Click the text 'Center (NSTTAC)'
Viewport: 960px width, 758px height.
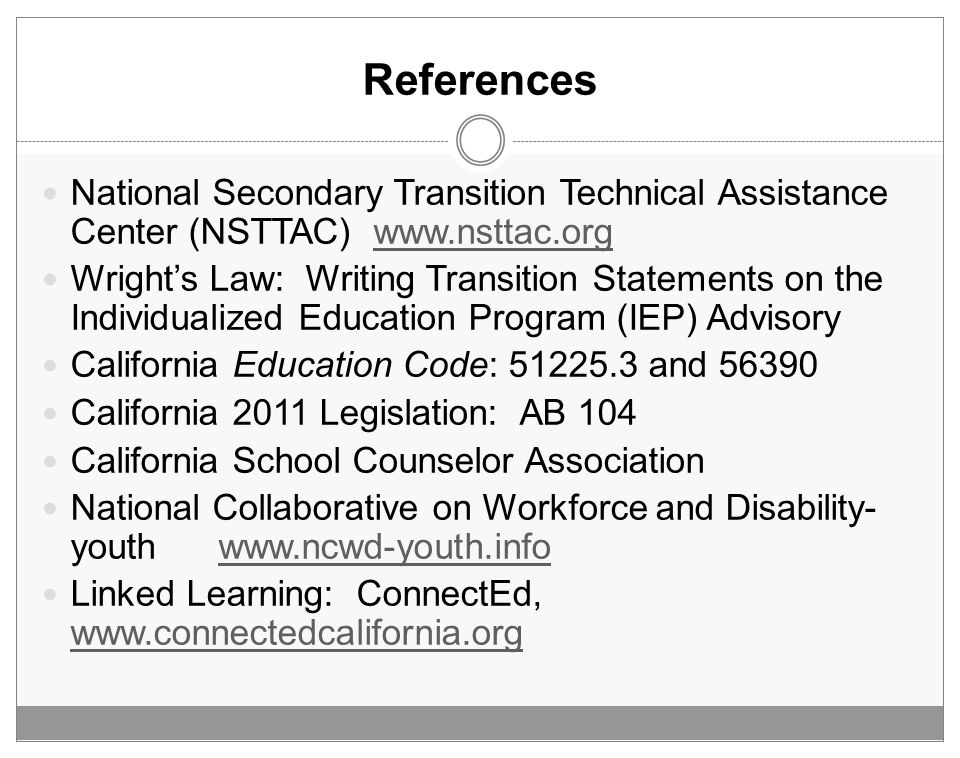click(211, 233)
